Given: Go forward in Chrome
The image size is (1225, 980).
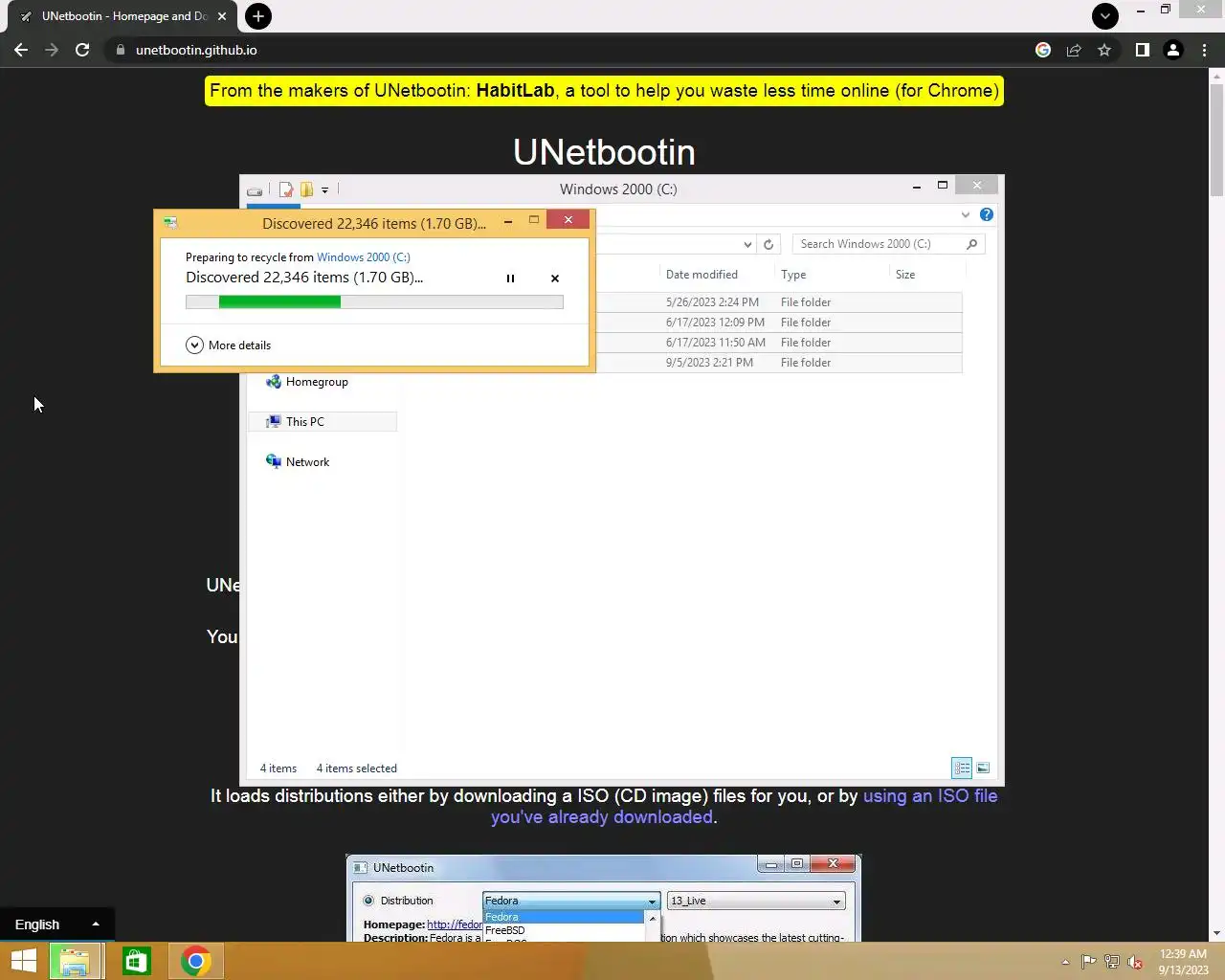Looking at the screenshot, I should tap(52, 50).
